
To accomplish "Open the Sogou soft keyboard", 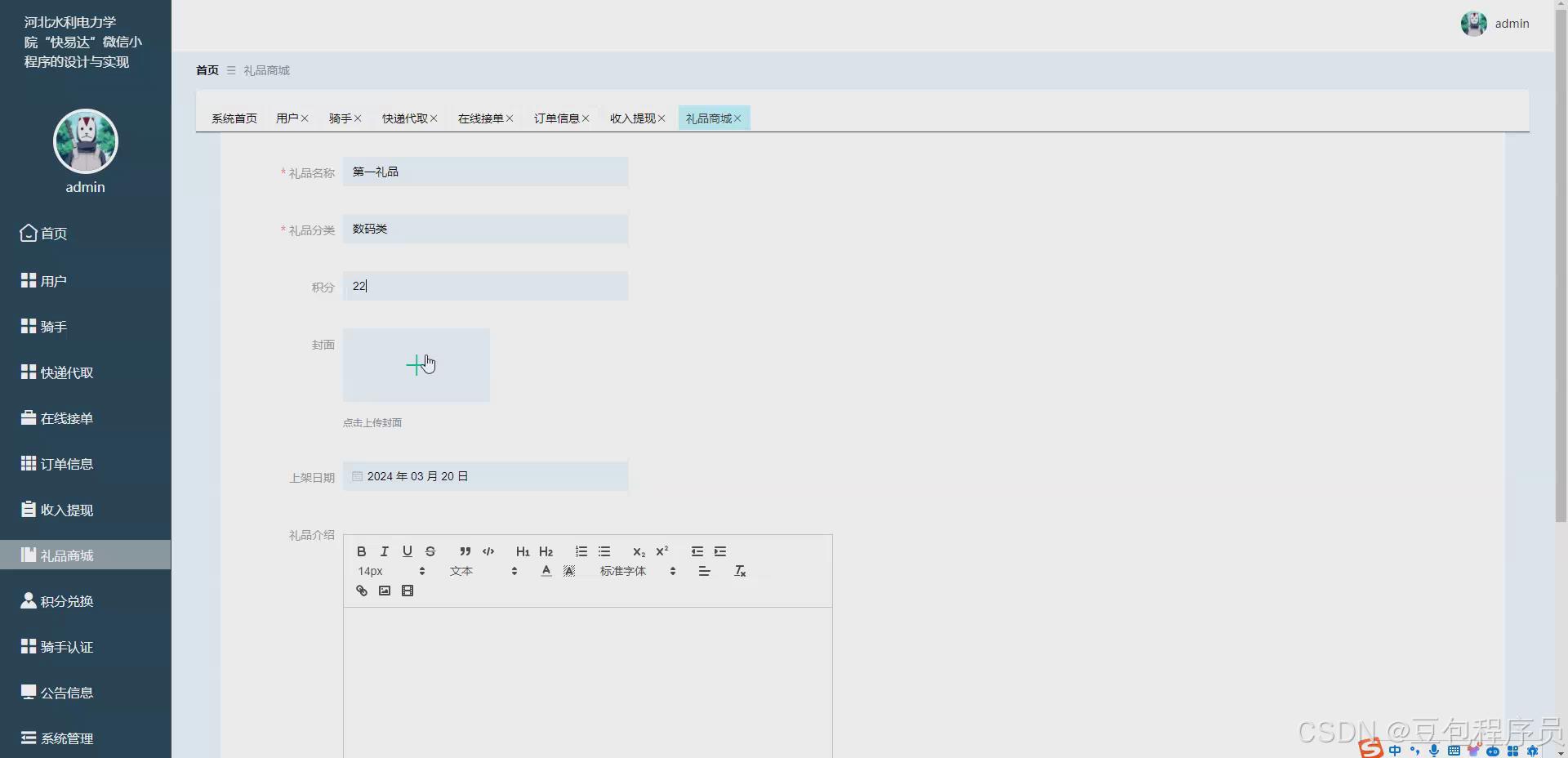I will point(1454,751).
